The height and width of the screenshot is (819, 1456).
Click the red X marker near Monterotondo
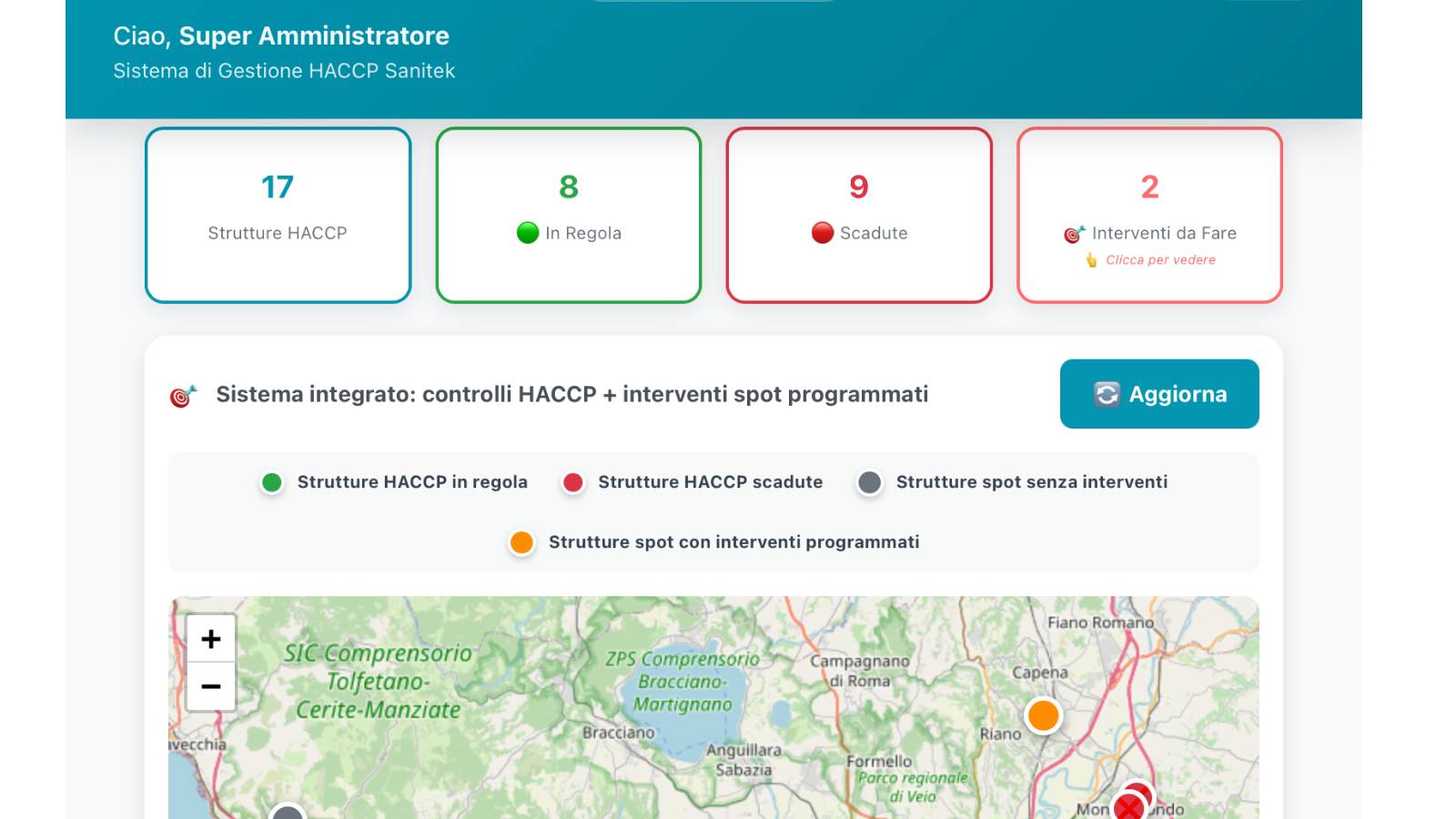pos(1130,806)
